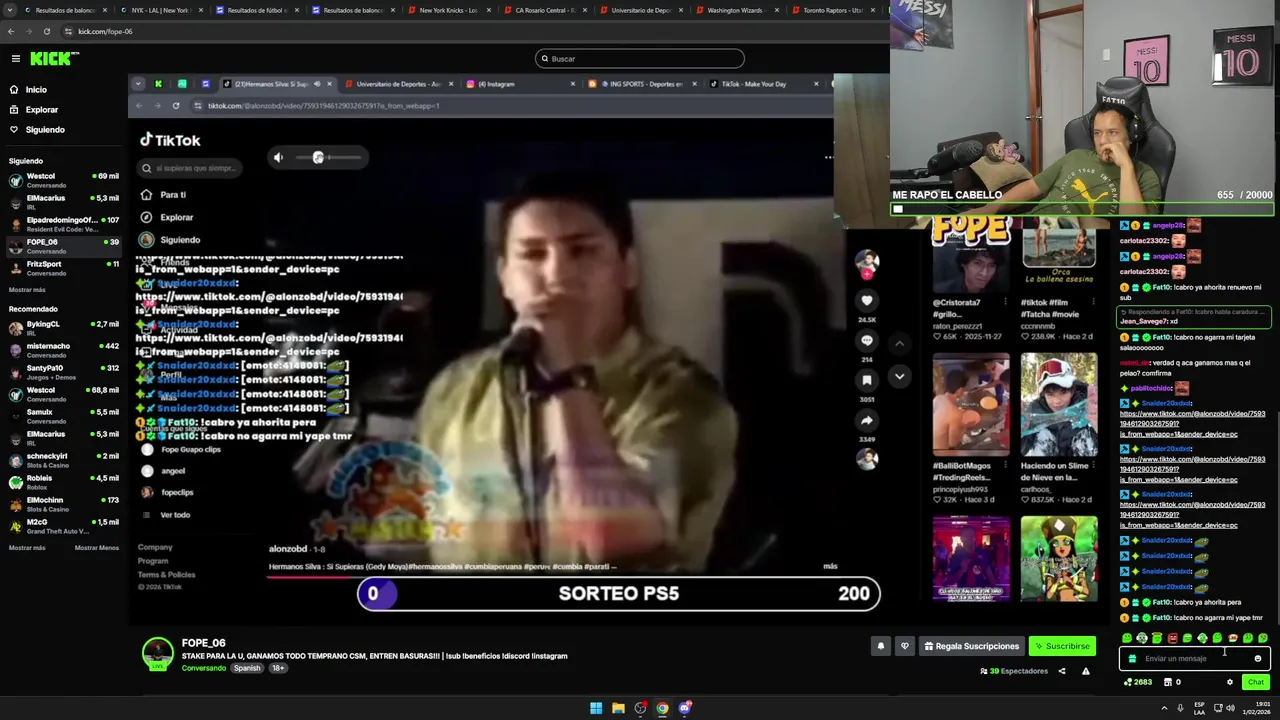Image resolution: width=1280 pixels, height=720 pixels.
Task: Share the TikTok video arrow icon
Action: [x=867, y=420]
